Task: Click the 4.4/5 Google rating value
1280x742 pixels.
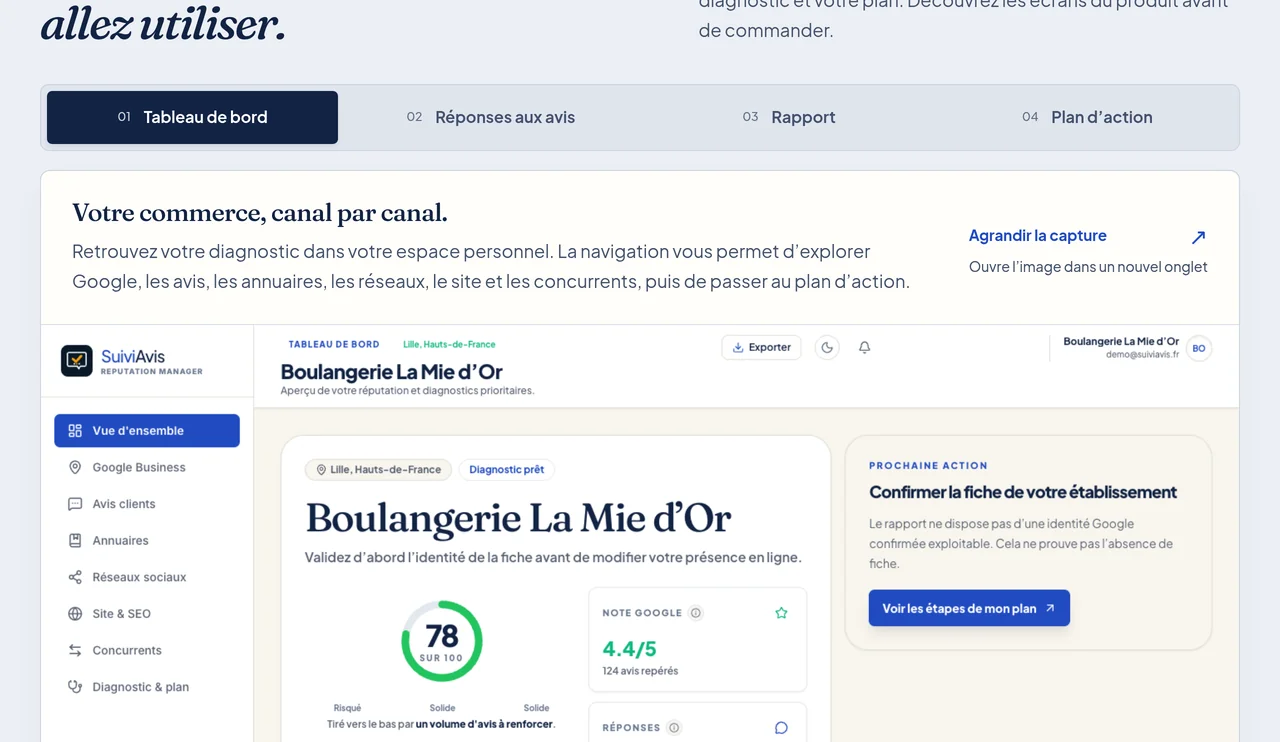Action: [x=629, y=649]
